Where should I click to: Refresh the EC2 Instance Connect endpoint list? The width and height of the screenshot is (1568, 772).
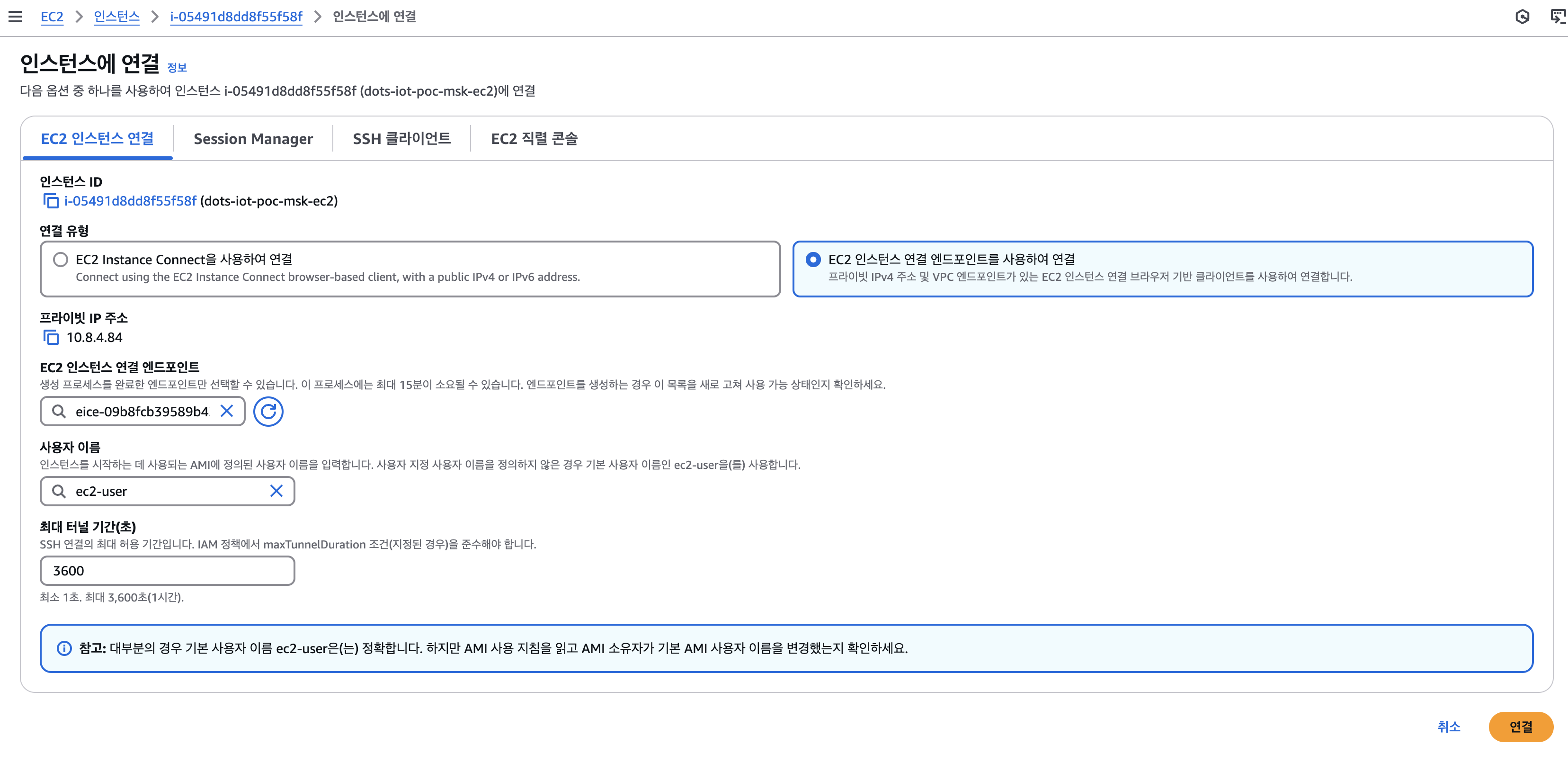click(x=268, y=411)
